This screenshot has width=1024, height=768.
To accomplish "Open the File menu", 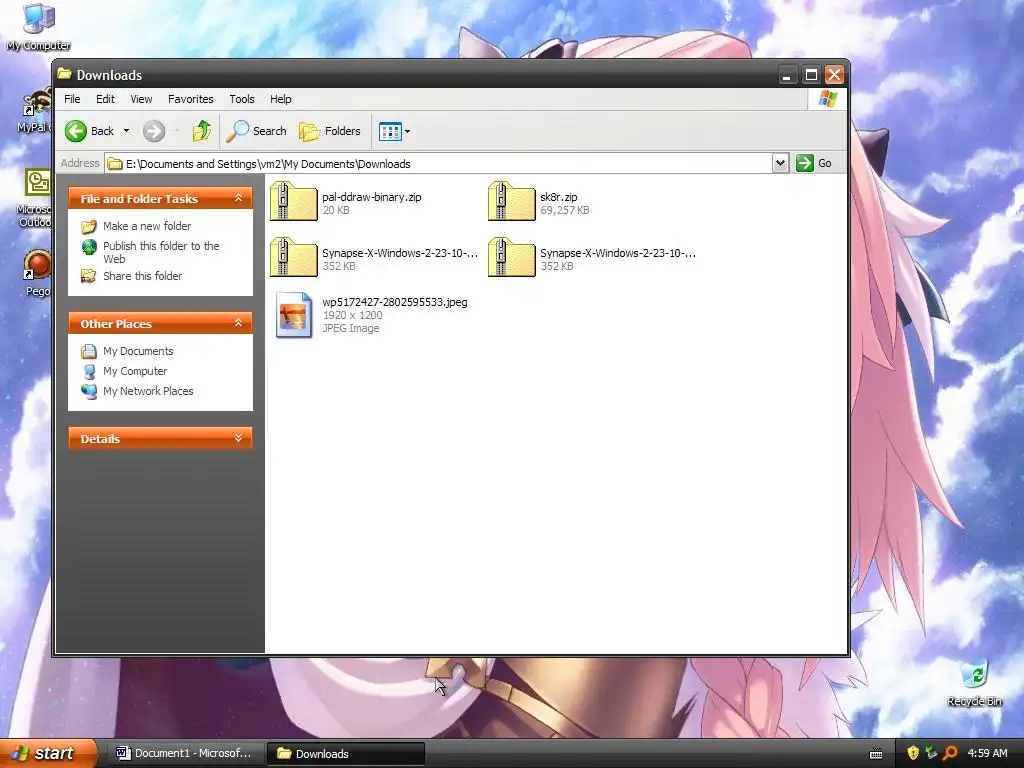I will click(x=72, y=99).
